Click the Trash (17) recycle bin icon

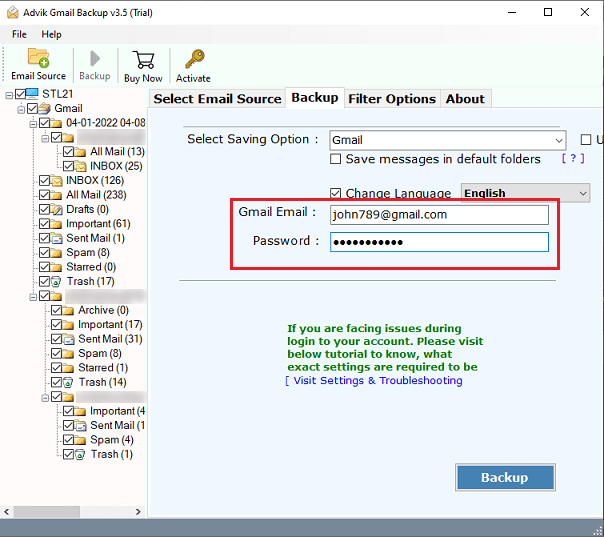point(56,281)
